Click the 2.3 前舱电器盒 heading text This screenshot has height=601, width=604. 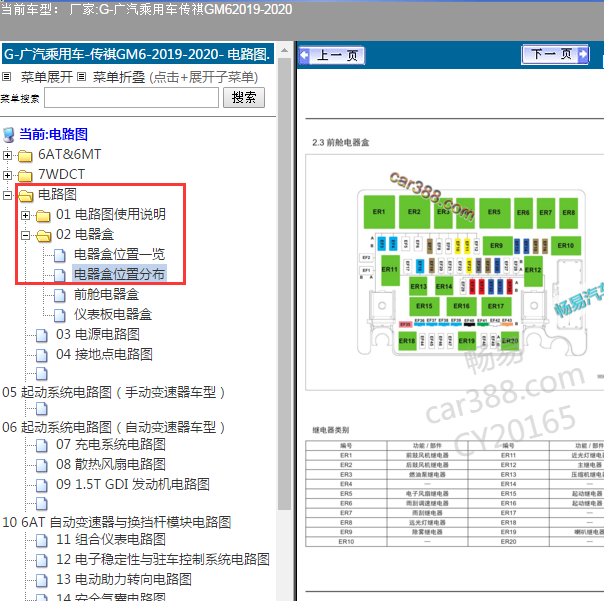[341, 143]
